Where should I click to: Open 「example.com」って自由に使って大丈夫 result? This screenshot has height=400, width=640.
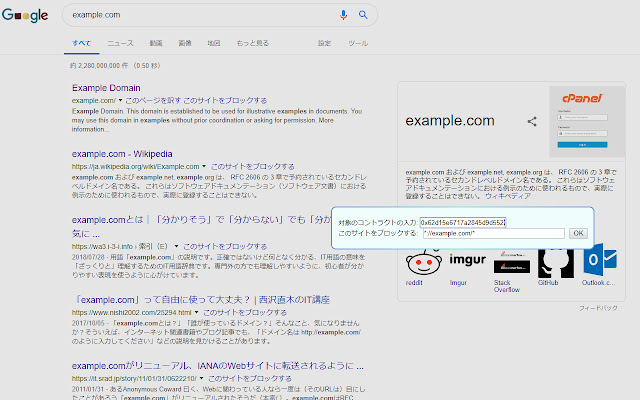coord(201,300)
